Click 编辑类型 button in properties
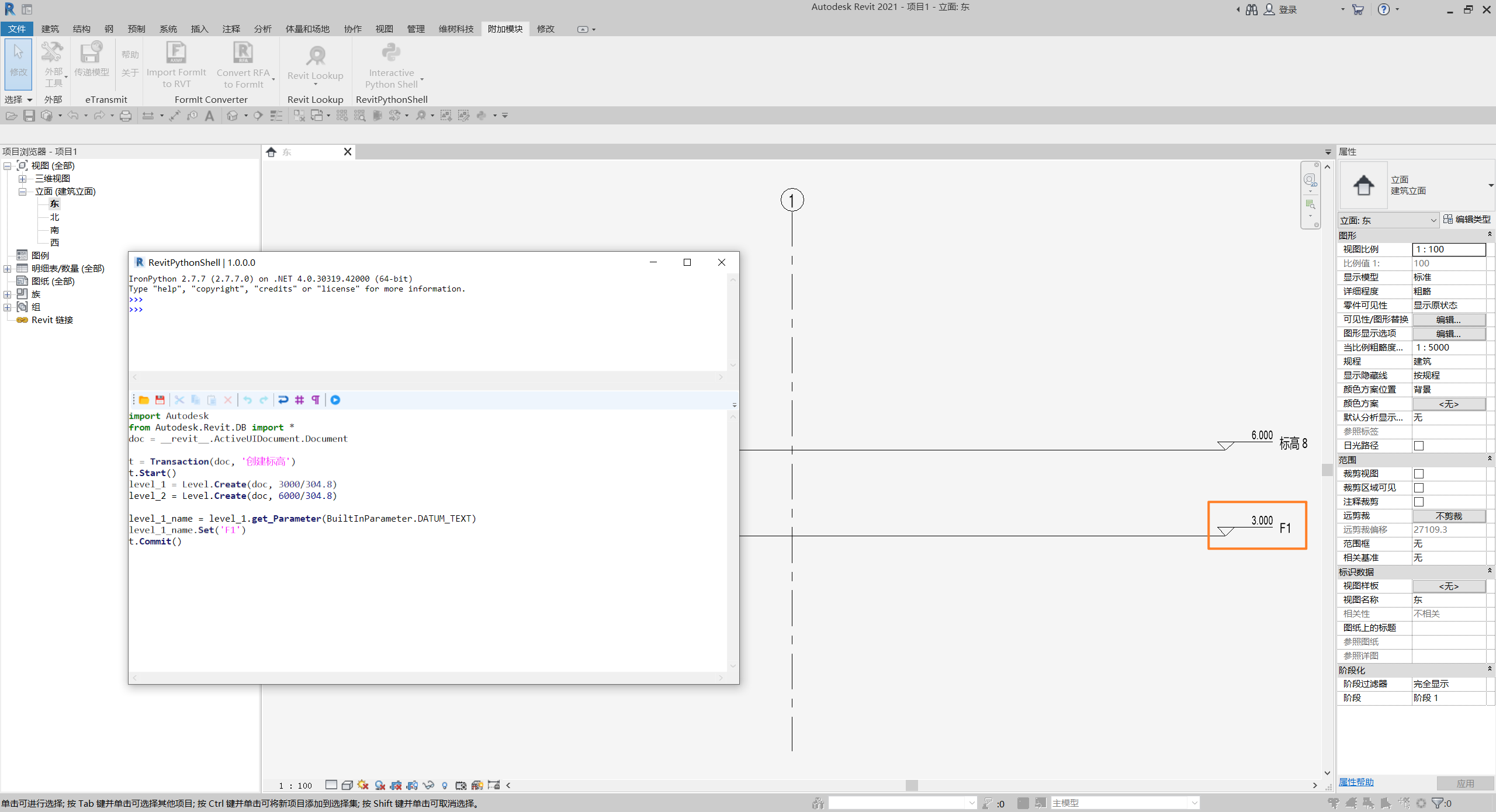The width and height of the screenshot is (1496, 812). pyautogui.click(x=1467, y=219)
